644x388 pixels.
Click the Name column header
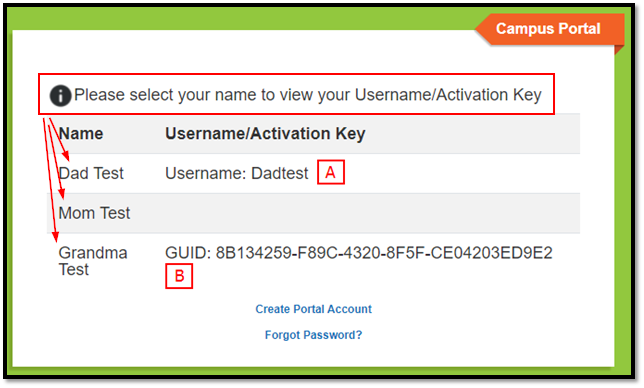(x=81, y=134)
